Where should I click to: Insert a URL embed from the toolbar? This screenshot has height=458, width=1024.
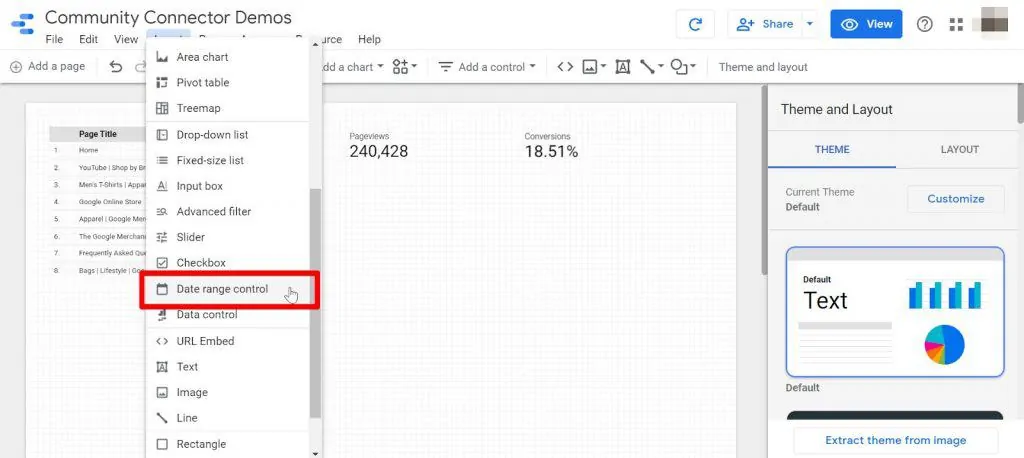565,67
